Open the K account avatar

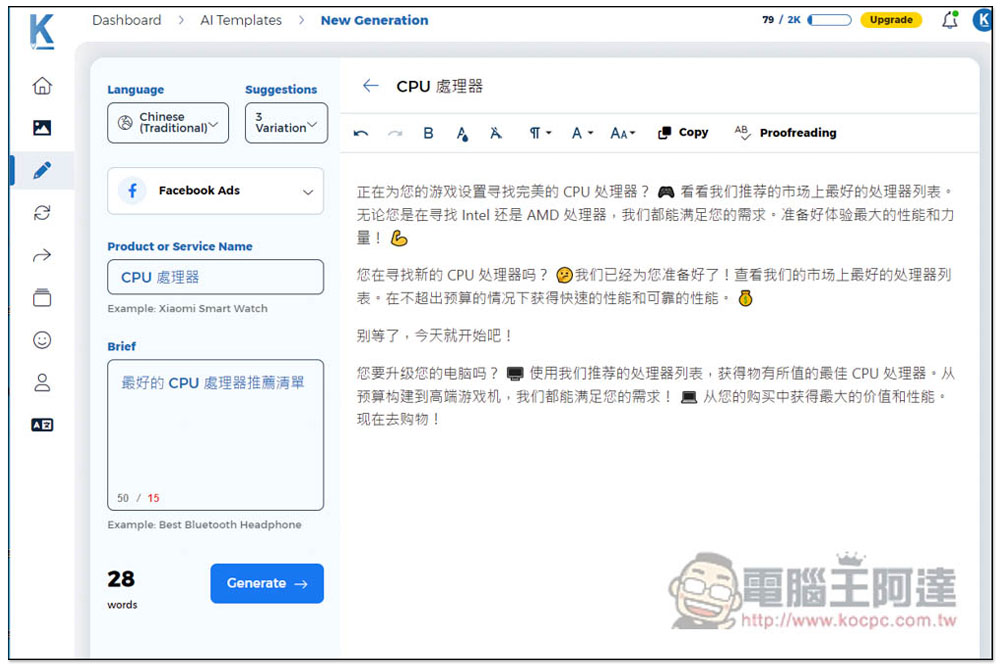coord(982,20)
